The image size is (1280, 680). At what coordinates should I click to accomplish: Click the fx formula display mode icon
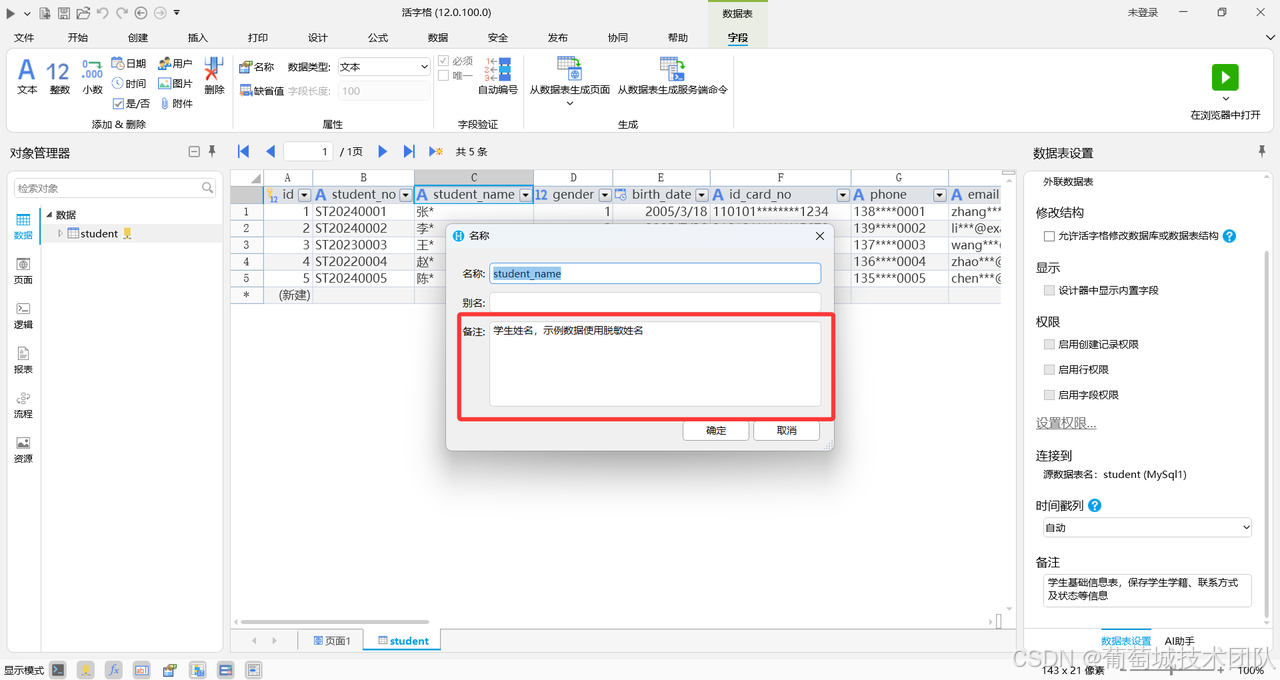tap(114, 670)
